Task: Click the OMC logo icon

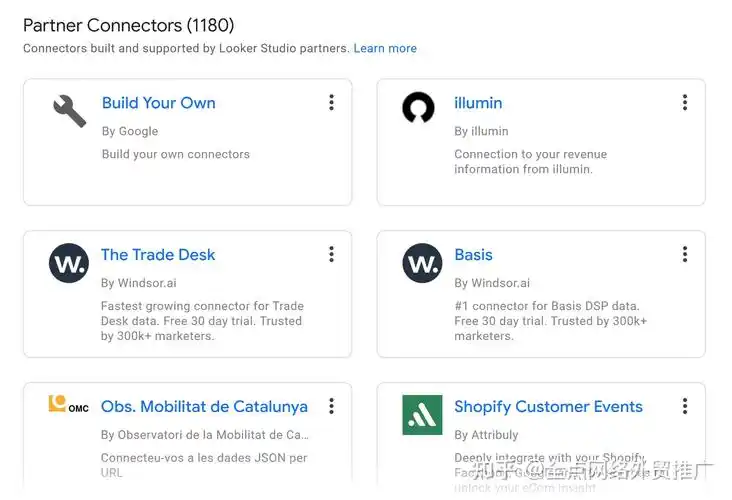Action: point(68,405)
